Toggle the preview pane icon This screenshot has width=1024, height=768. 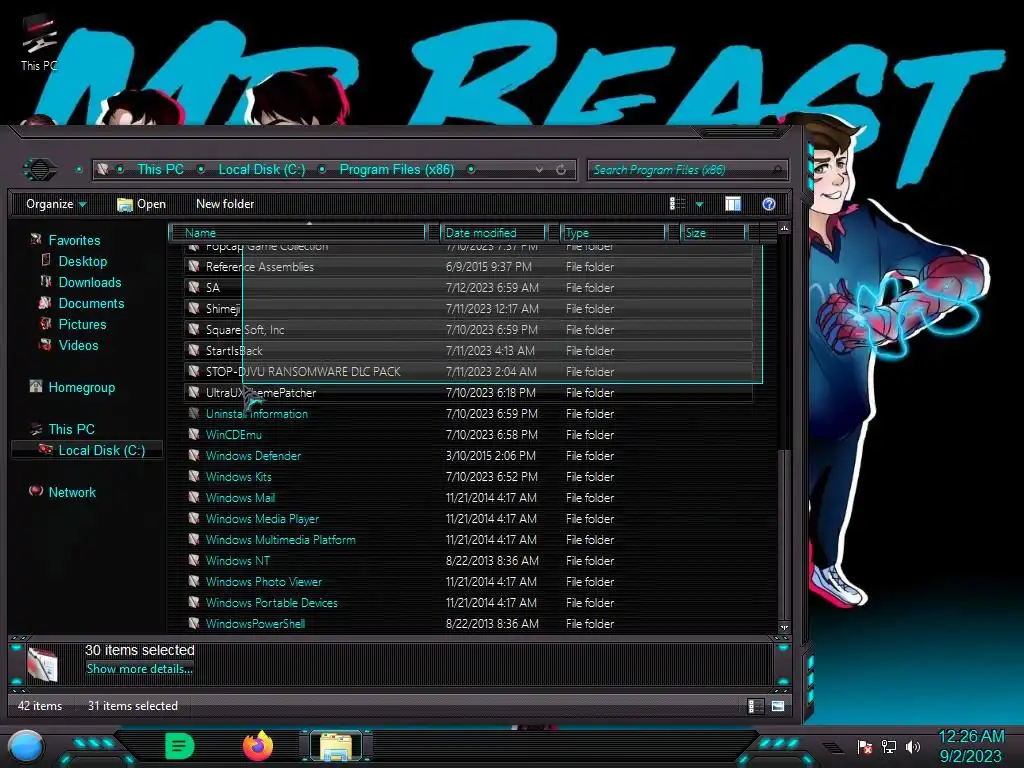click(733, 204)
